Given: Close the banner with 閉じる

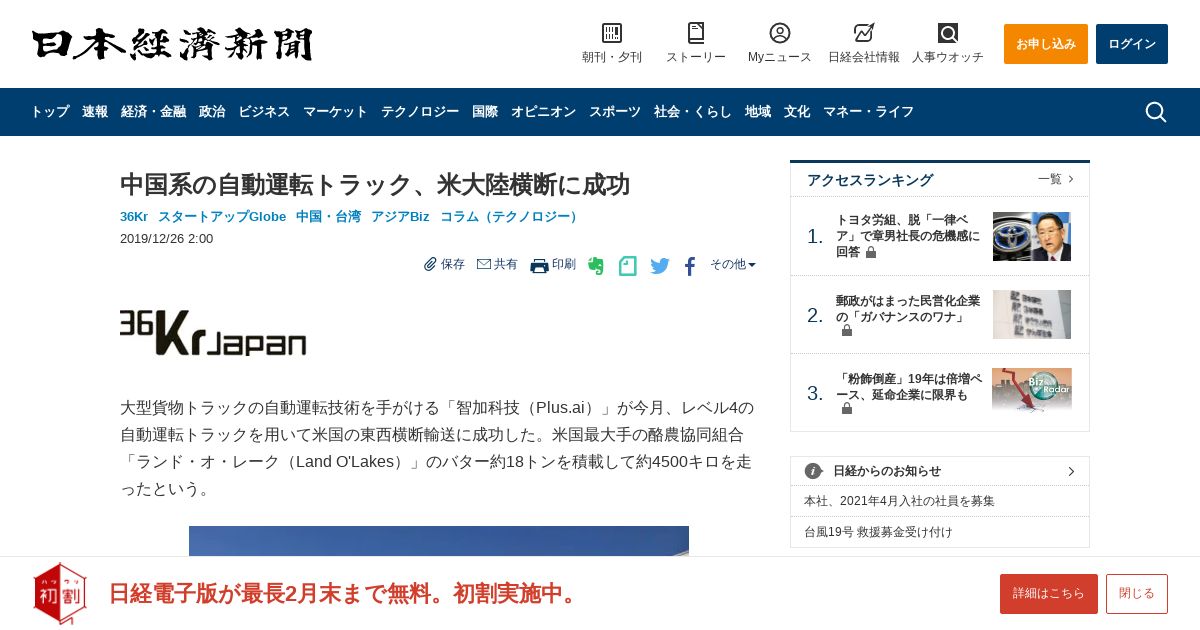Looking at the screenshot, I should tap(1137, 594).
